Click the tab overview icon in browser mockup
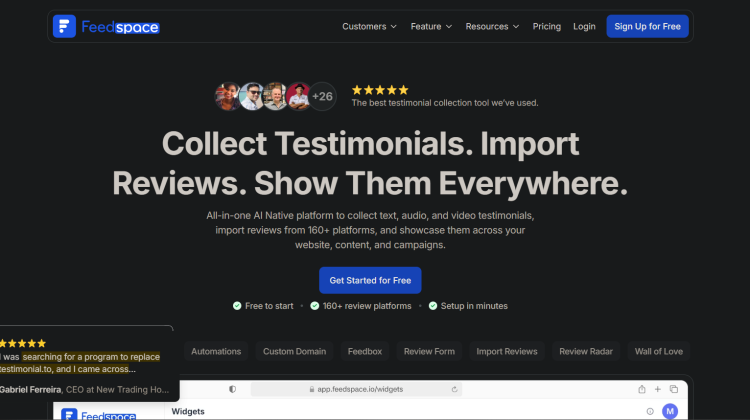The height and width of the screenshot is (420, 750). pyautogui.click(x=674, y=389)
